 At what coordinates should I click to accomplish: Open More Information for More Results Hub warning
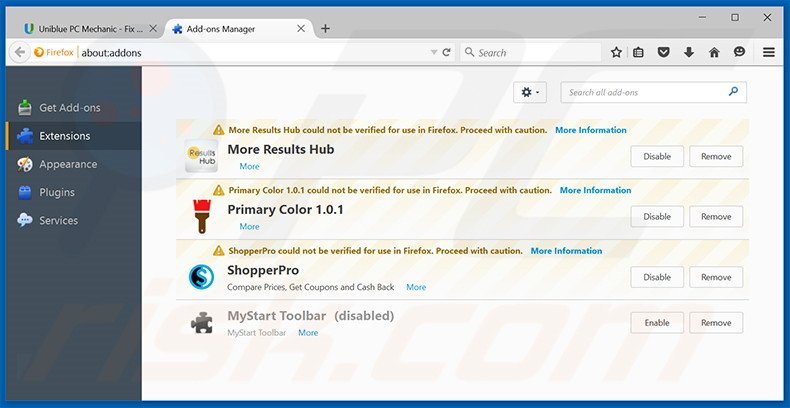tap(590, 130)
